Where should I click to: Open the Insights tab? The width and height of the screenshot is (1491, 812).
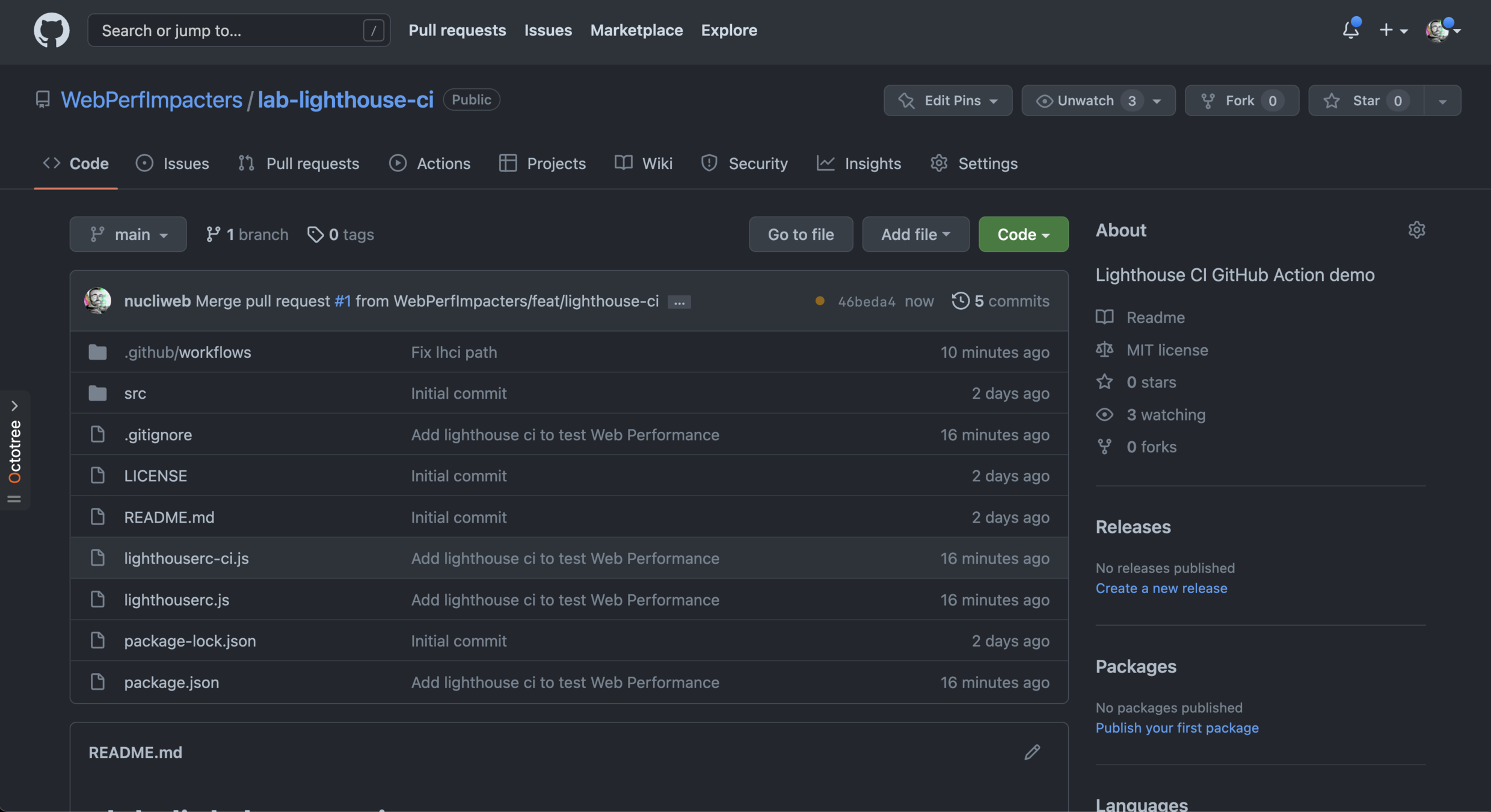859,164
